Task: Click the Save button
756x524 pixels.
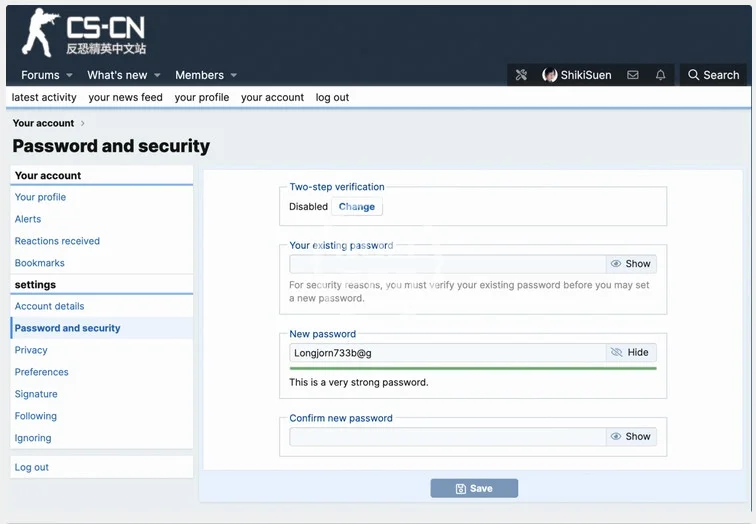Action: click(x=474, y=488)
